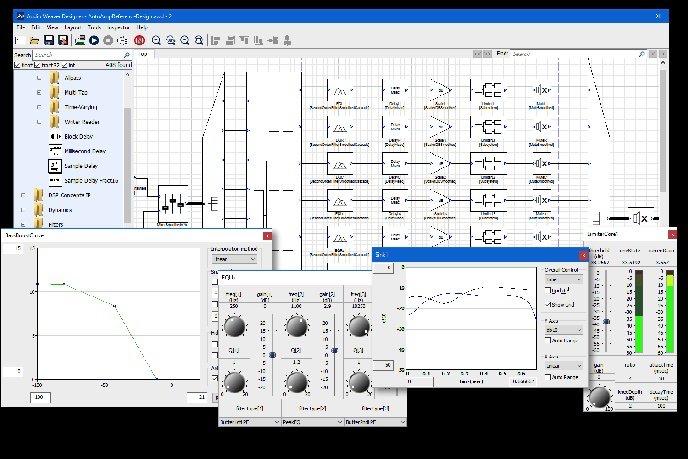Viewport: 688px width, 459px height.
Task: Open the View menu
Action: pos(52,27)
